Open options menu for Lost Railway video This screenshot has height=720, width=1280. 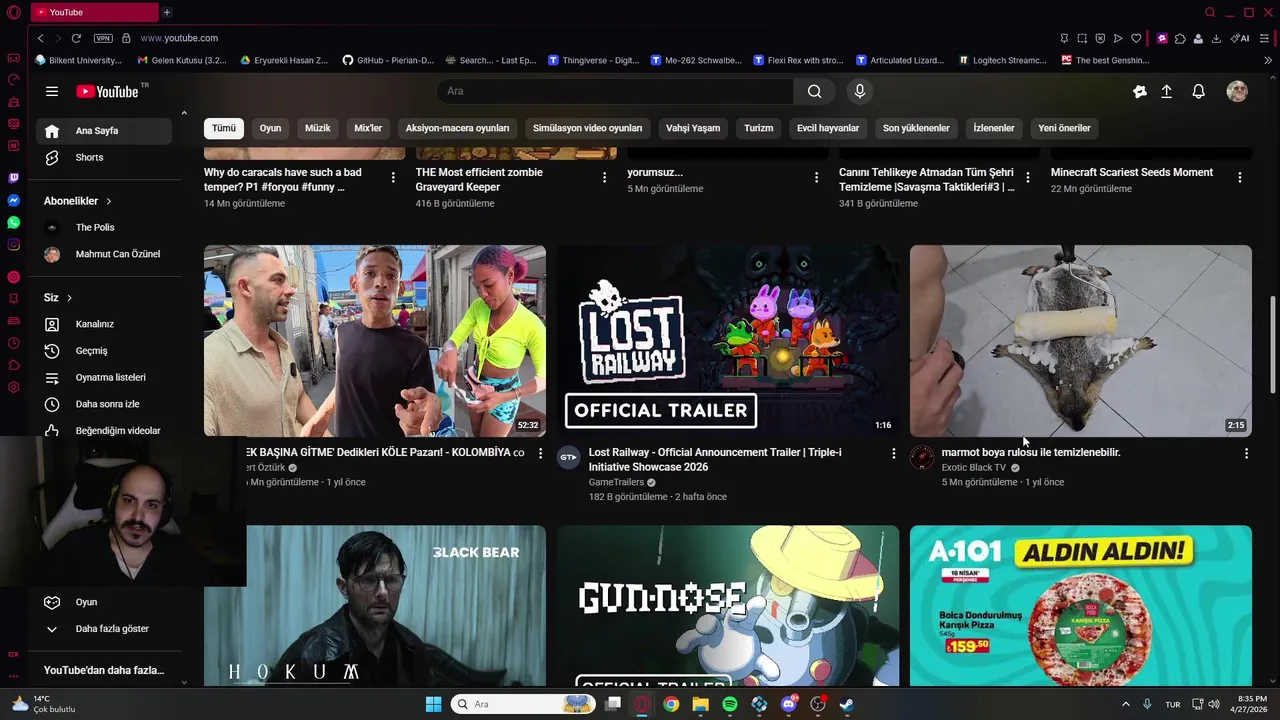pyautogui.click(x=893, y=454)
